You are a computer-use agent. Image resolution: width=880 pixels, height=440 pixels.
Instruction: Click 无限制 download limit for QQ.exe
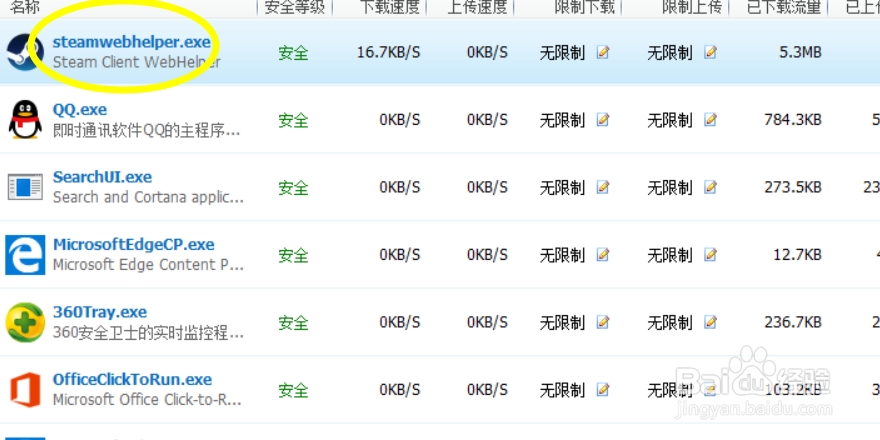tap(562, 120)
